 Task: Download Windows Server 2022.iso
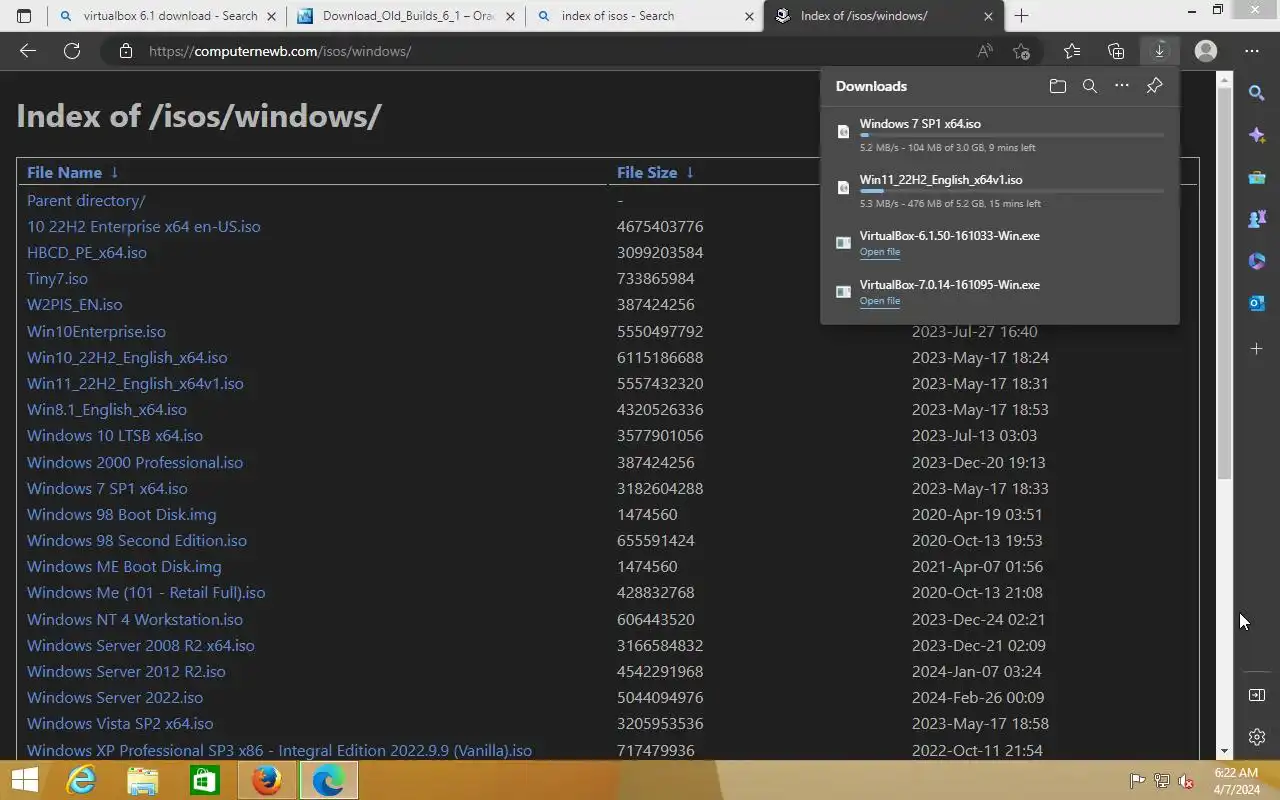click(115, 697)
